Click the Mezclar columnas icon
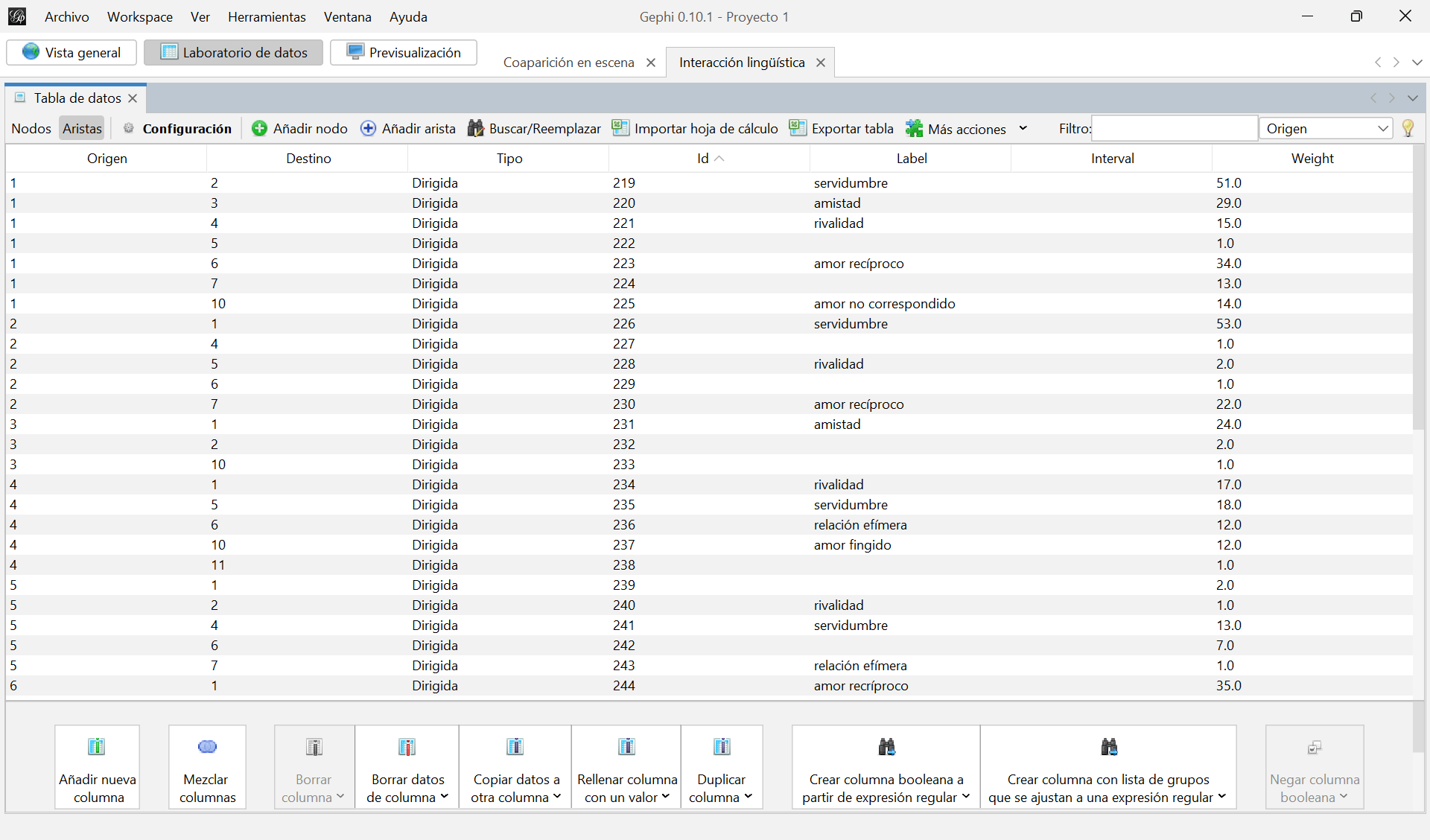This screenshot has height=840, width=1430. click(x=207, y=747)
